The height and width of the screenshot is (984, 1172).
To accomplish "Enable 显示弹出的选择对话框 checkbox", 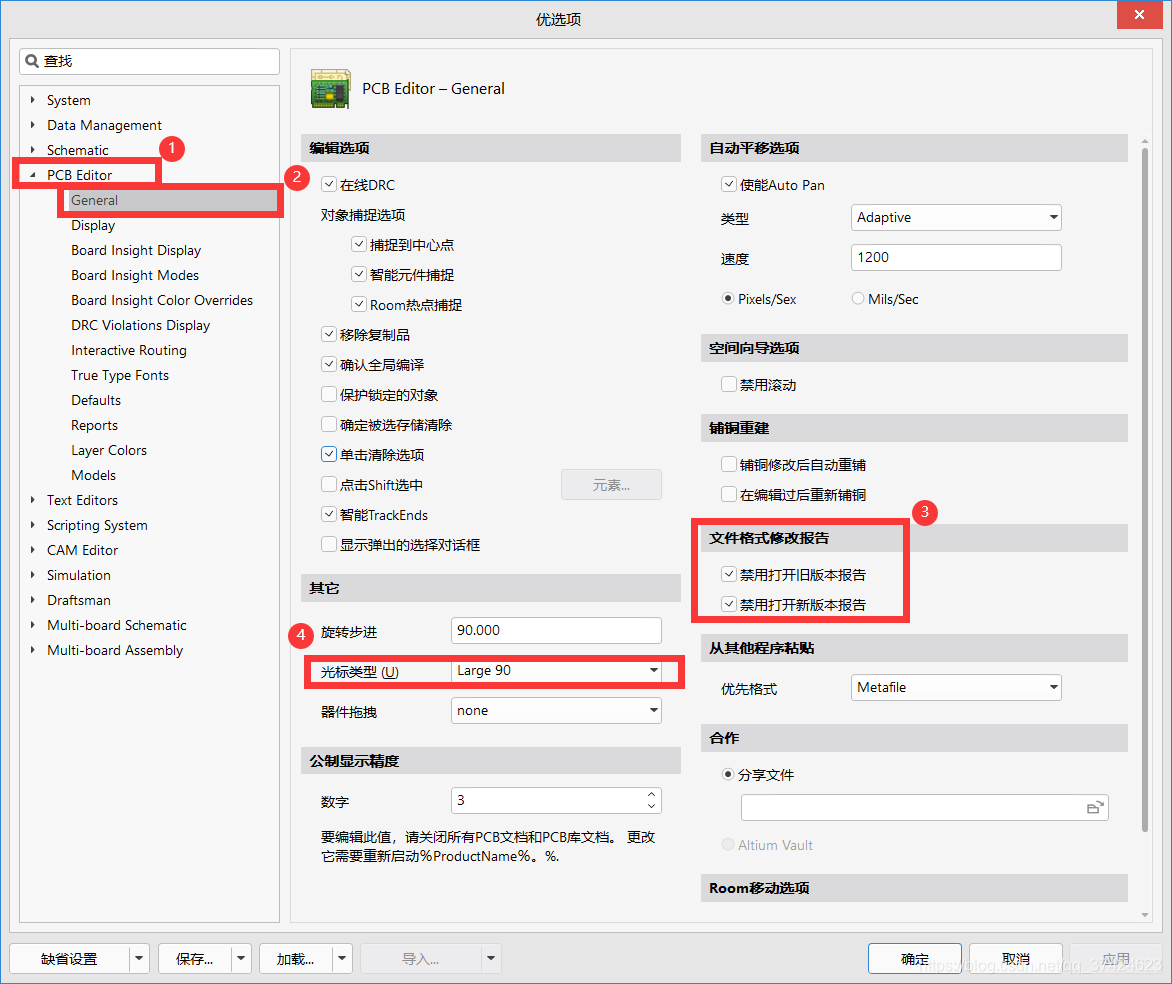I will click(x=329, y=544).
